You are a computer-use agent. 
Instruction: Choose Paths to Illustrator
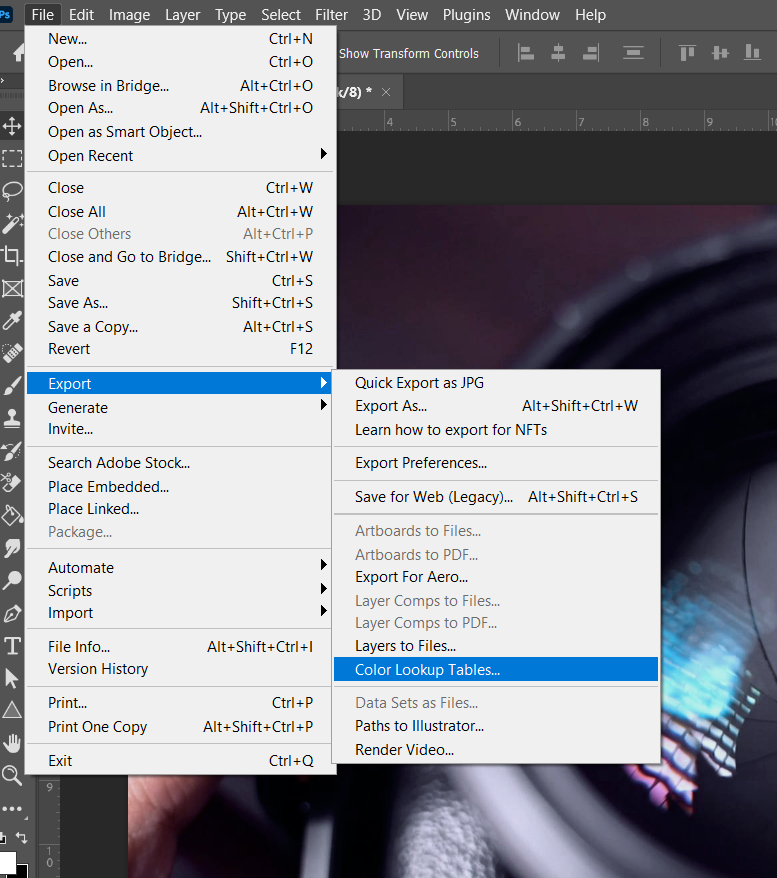pos(496,726)
